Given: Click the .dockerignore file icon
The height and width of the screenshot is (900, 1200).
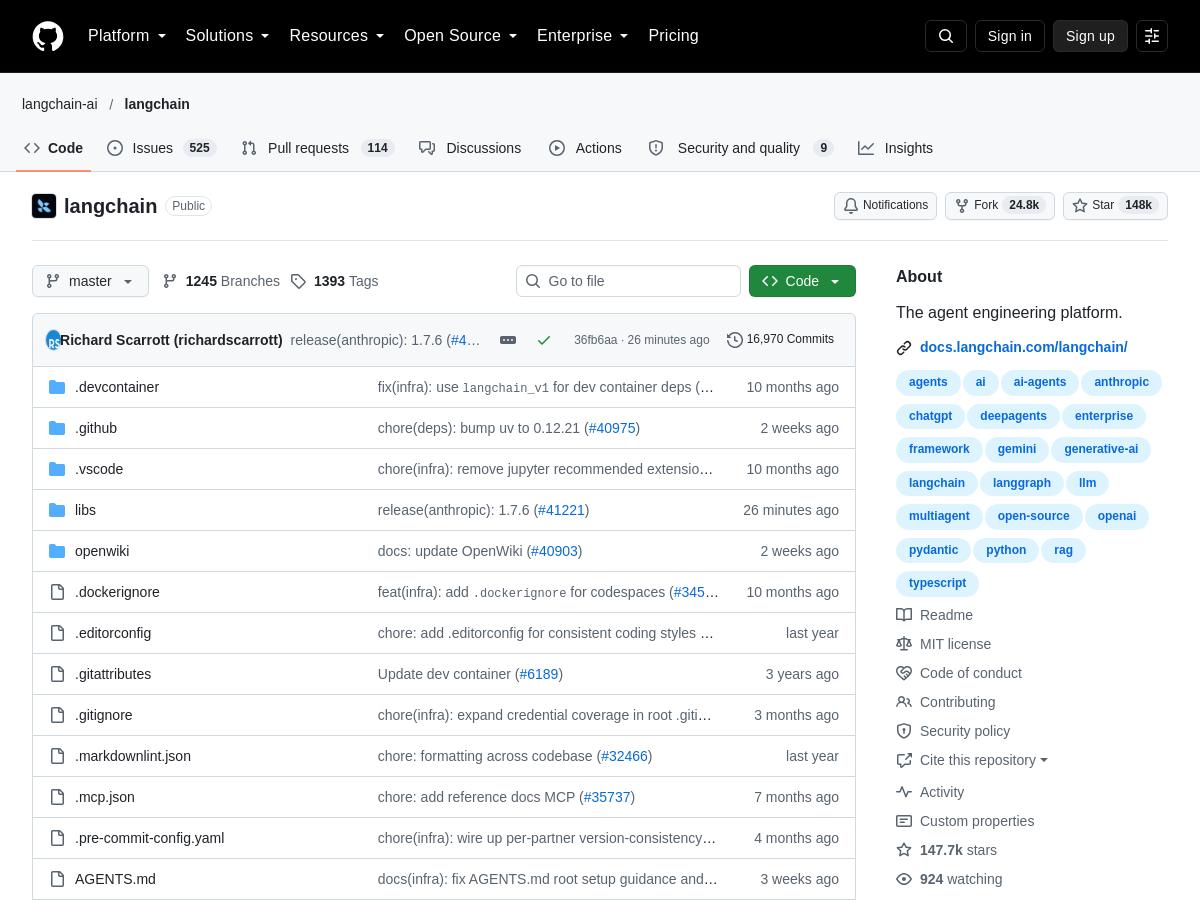Looking at the screenshot, I should [x=57, y=592].
